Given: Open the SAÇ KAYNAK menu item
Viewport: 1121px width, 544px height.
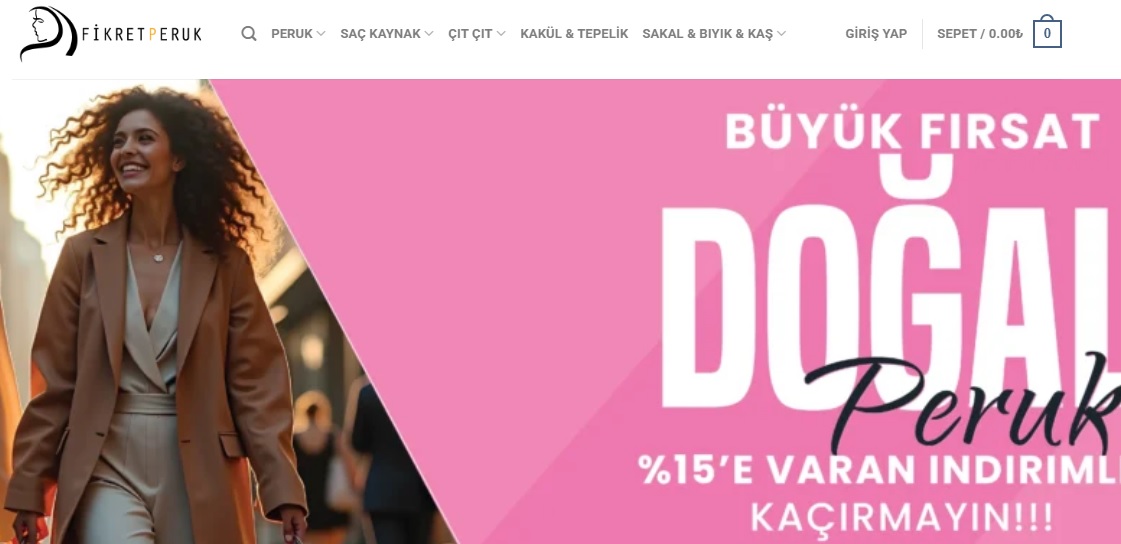Looking at the screenshot, I should (x=380, y=34).
